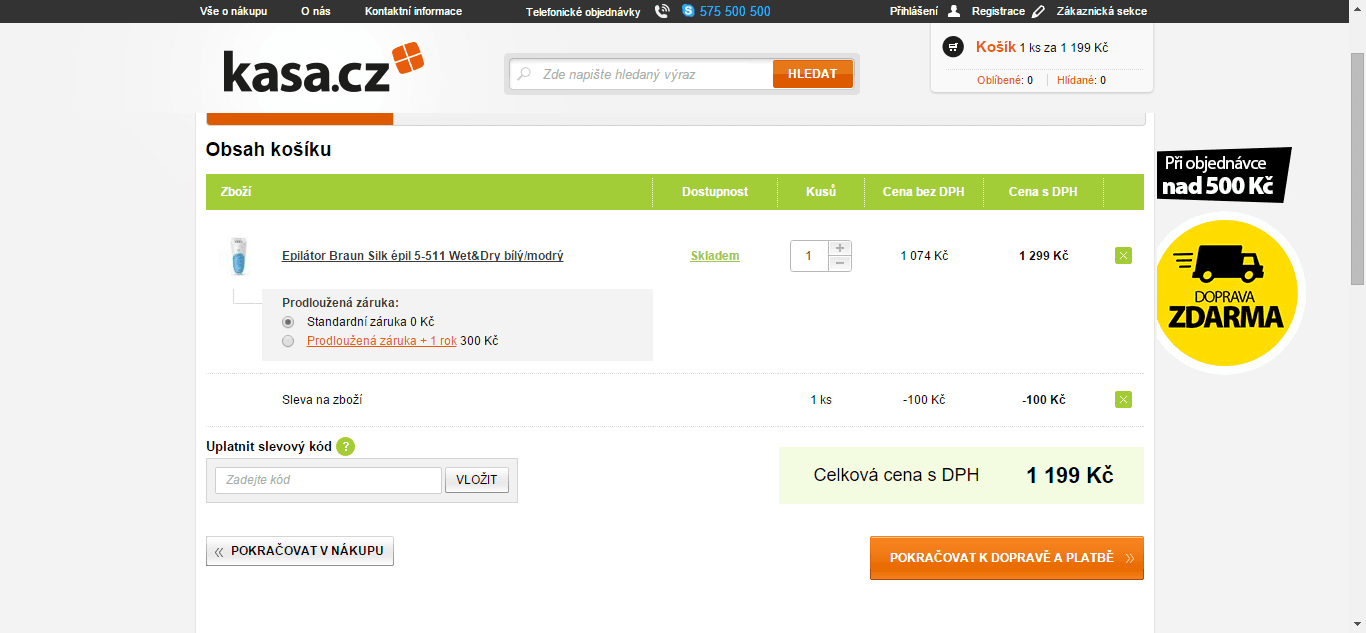Open the cart via black basket icon
Viewport: 1366px width, 633px height.
click(954, 47)
